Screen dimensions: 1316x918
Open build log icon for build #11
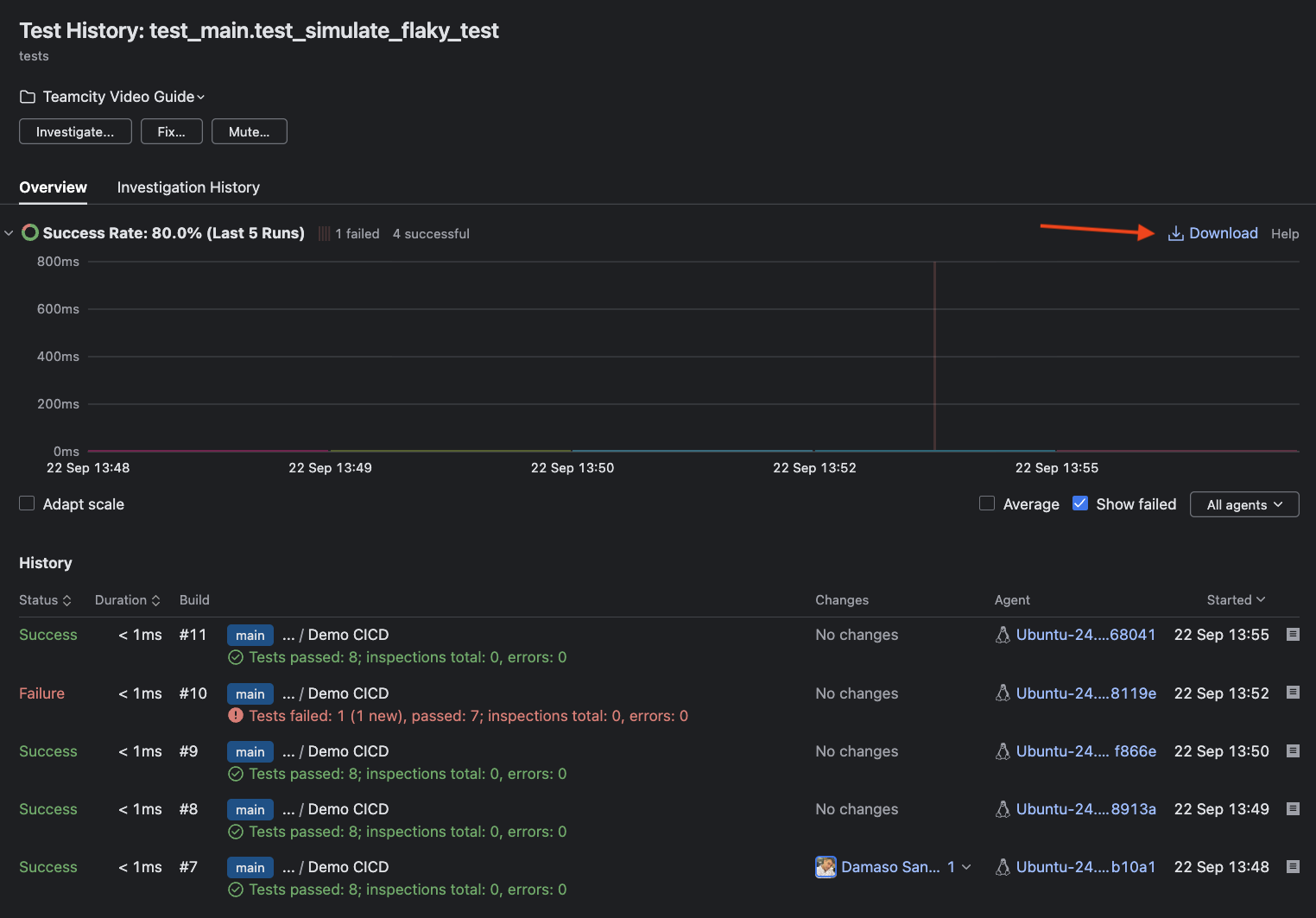pyautogui.click(x=1293, y=635)
